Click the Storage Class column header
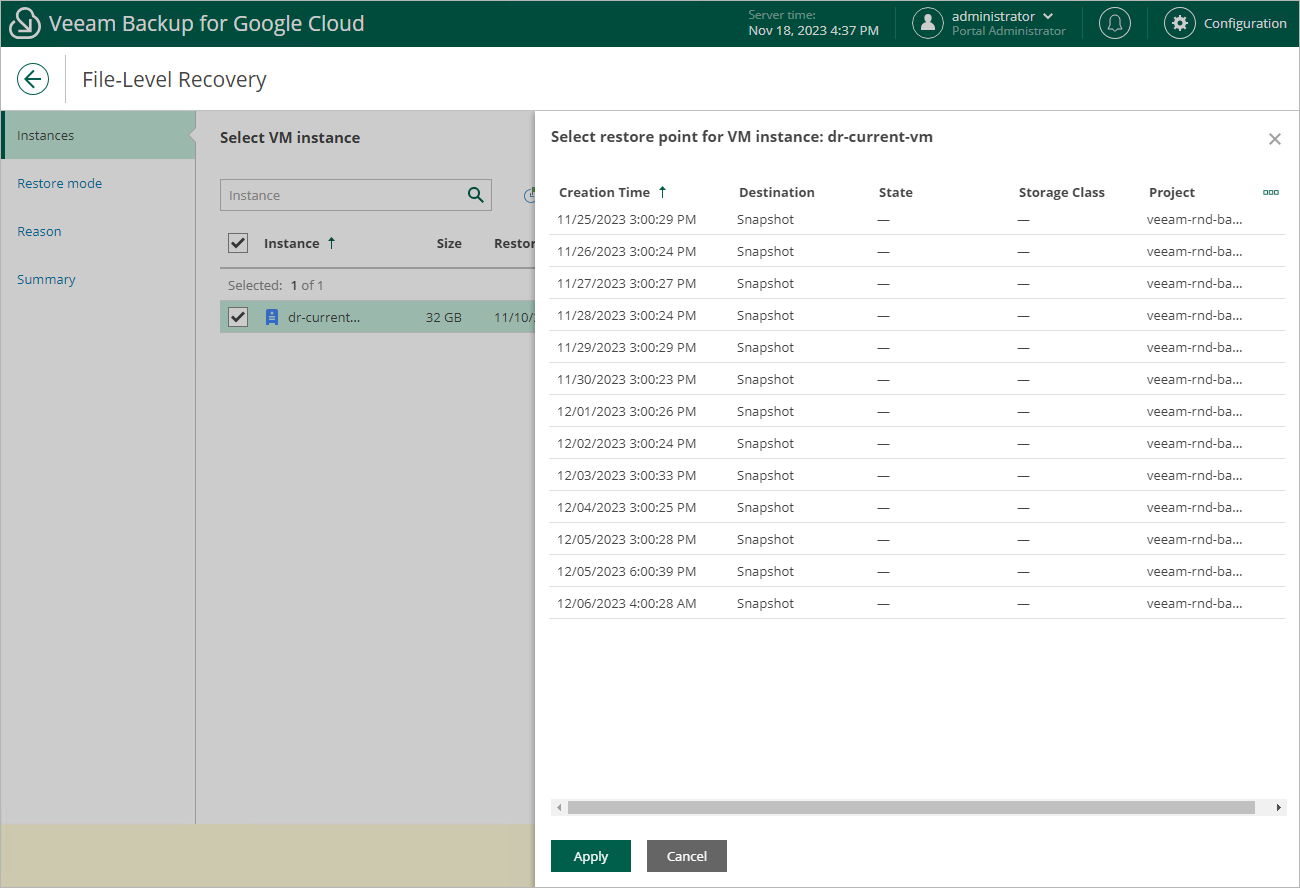1300x888 pixels. click(1062, 192)
